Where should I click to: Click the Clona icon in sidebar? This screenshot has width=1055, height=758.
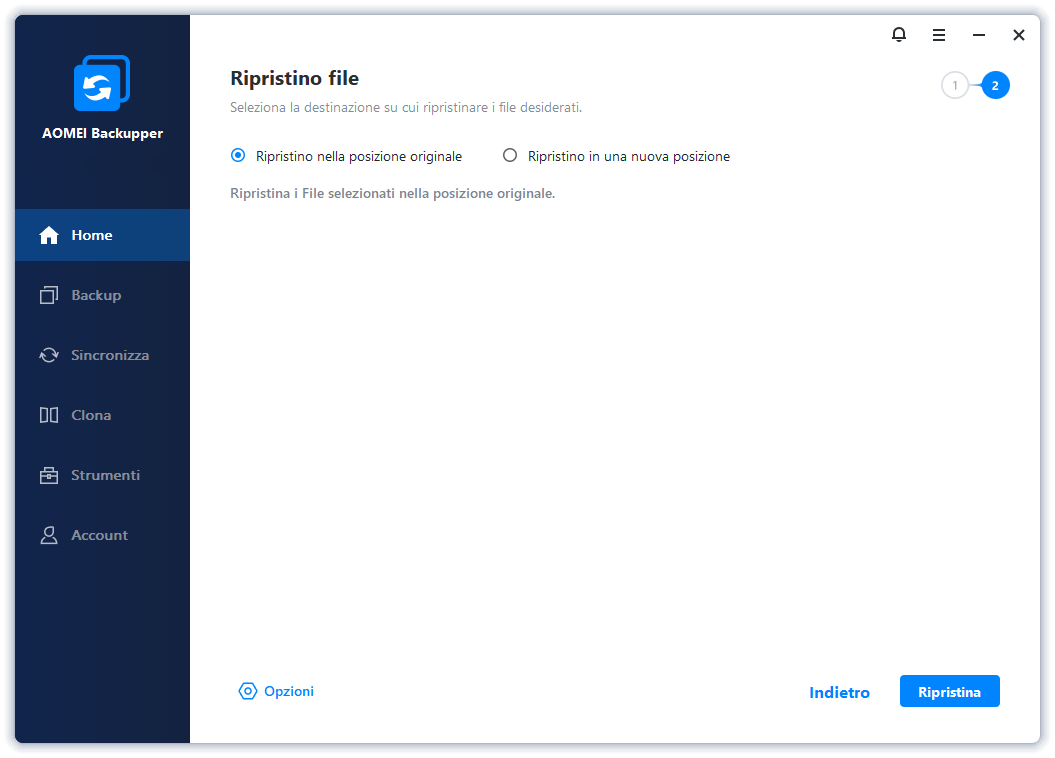[49, 415]
